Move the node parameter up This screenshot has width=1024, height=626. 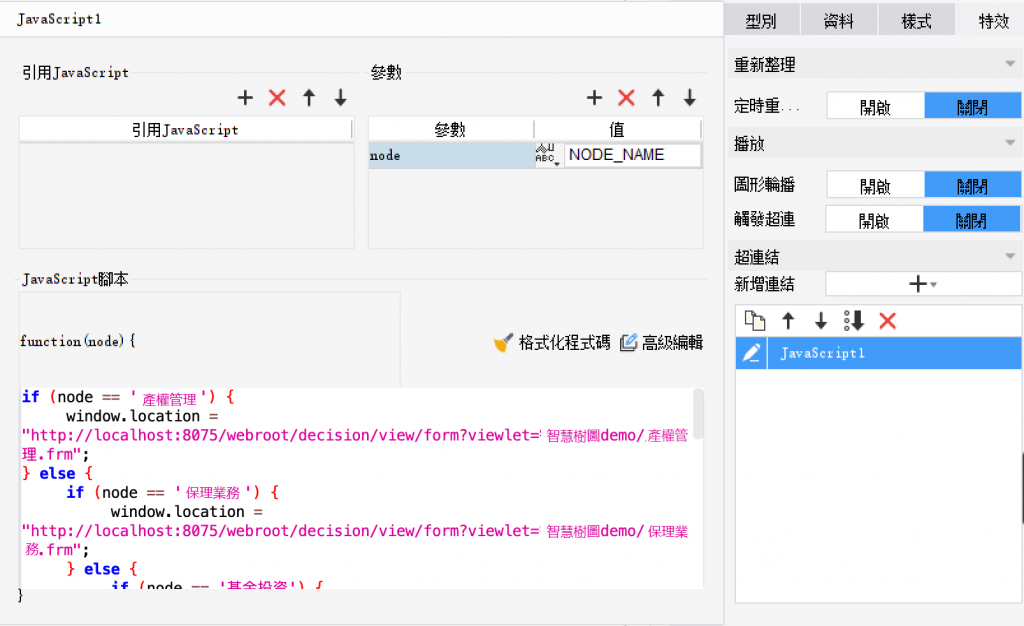pyautogui.click(x=658, y=98)
